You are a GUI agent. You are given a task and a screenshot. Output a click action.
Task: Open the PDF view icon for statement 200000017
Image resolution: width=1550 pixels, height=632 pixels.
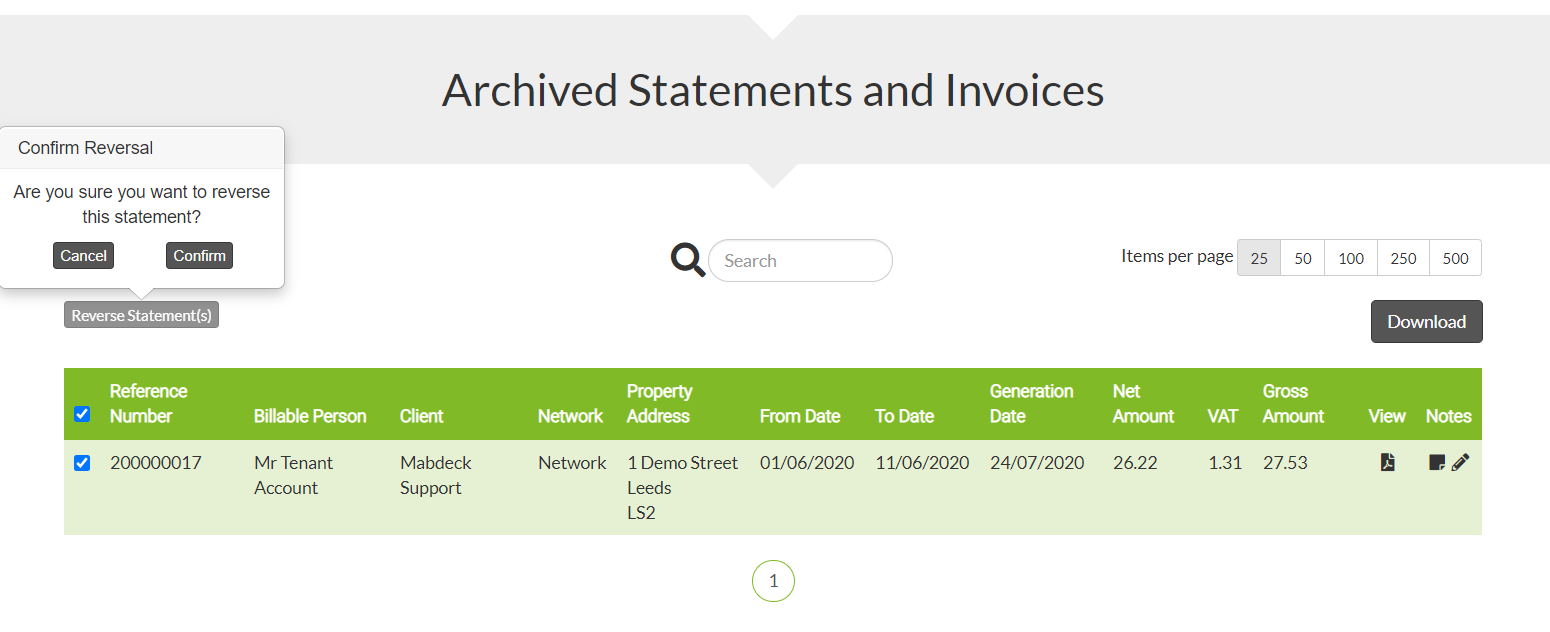(1387, 462)
